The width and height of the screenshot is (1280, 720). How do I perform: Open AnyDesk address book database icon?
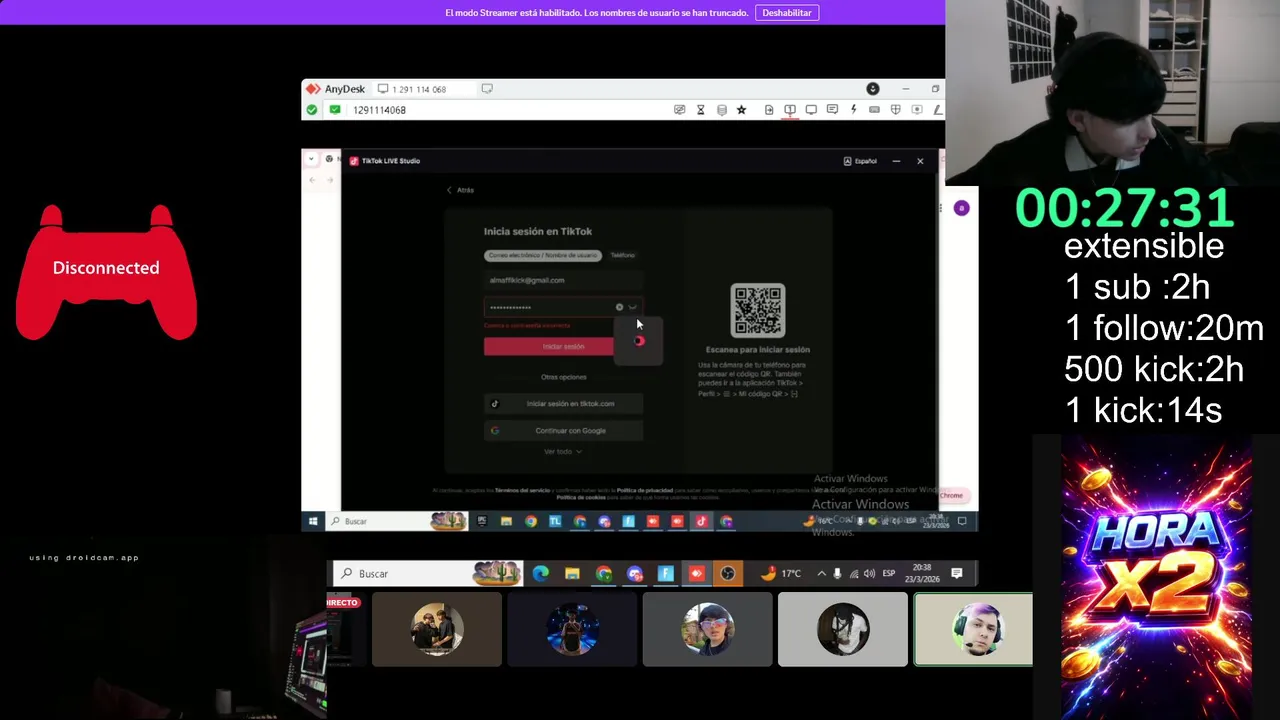tap(722, 110)
